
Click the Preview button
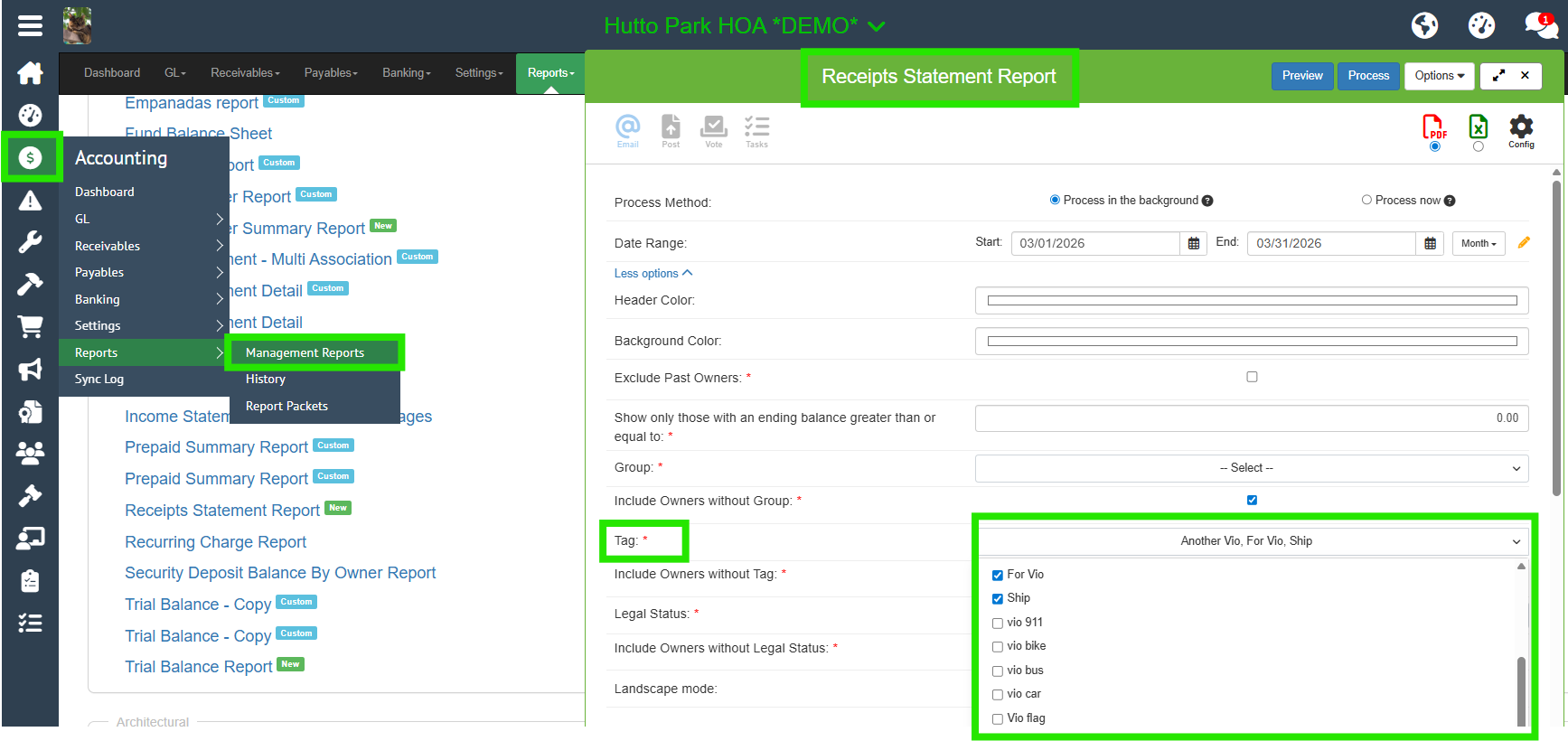tap(1301, 76)
